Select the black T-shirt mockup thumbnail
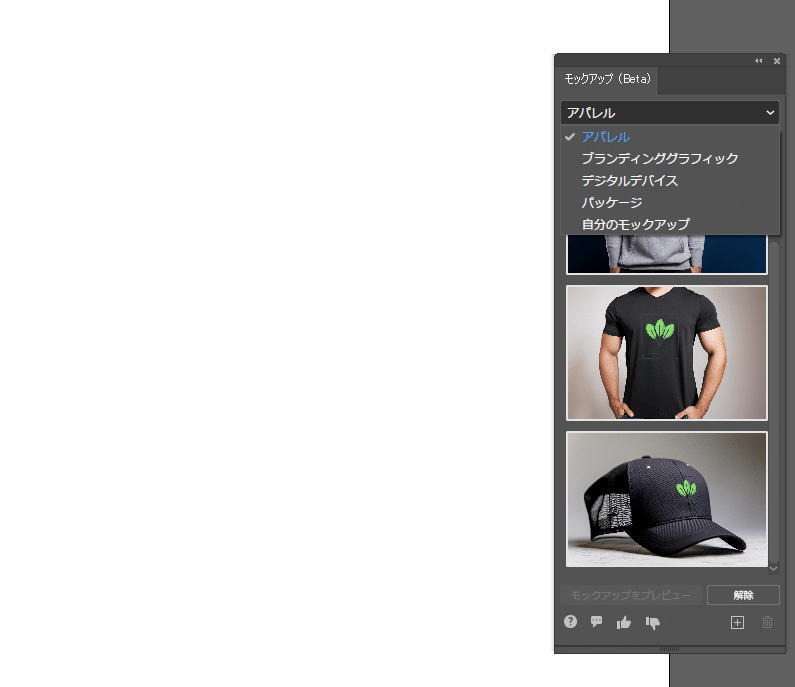 coord(667,353)
